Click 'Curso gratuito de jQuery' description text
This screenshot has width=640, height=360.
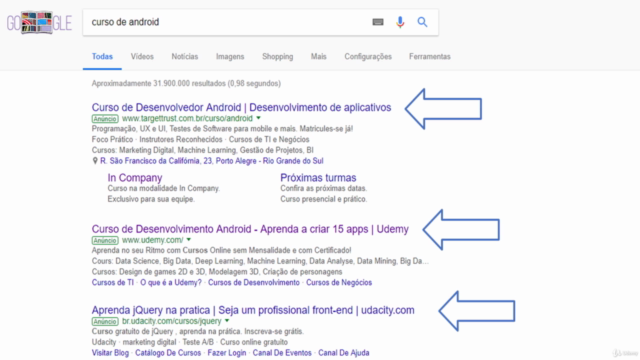point(198,331)
